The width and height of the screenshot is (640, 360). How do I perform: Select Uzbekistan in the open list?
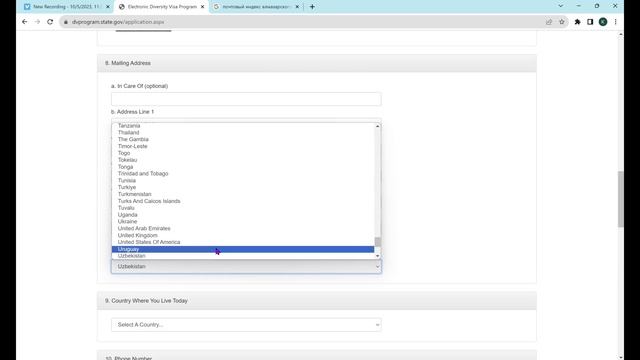point(243,256)
